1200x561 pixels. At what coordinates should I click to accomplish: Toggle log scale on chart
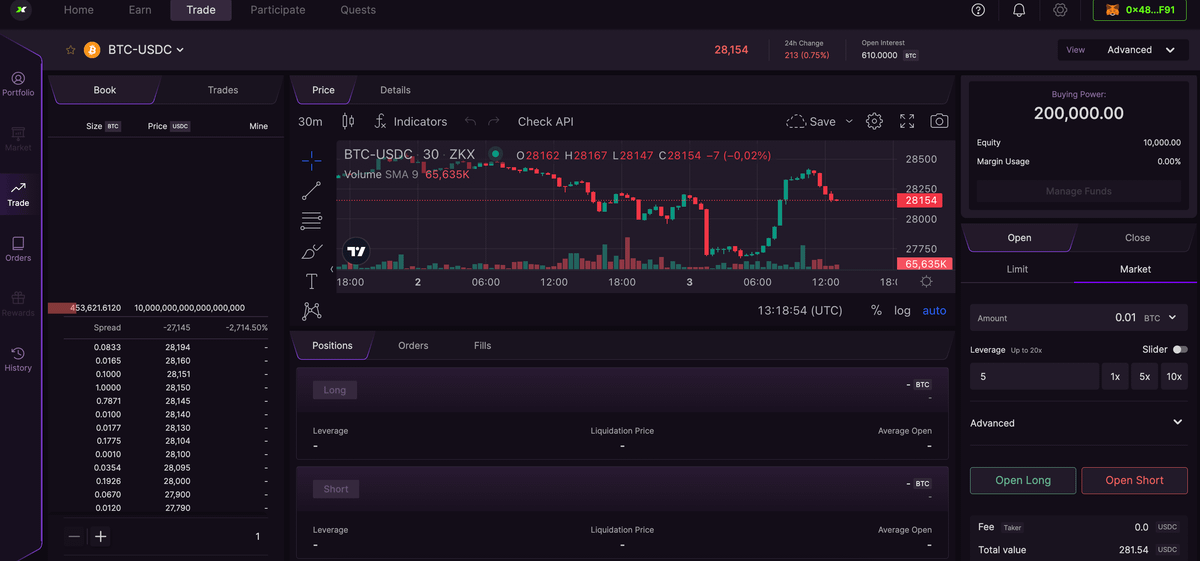(902, 310)
